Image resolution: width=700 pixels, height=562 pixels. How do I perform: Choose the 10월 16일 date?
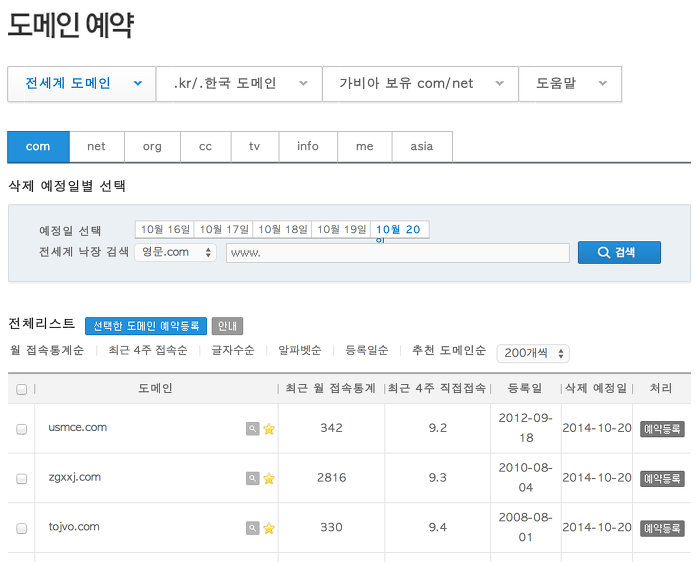coord(165,229)
